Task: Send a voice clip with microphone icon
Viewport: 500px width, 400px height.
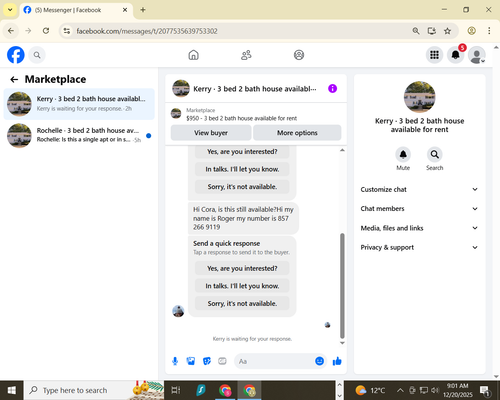Action: tap(175, 361)
